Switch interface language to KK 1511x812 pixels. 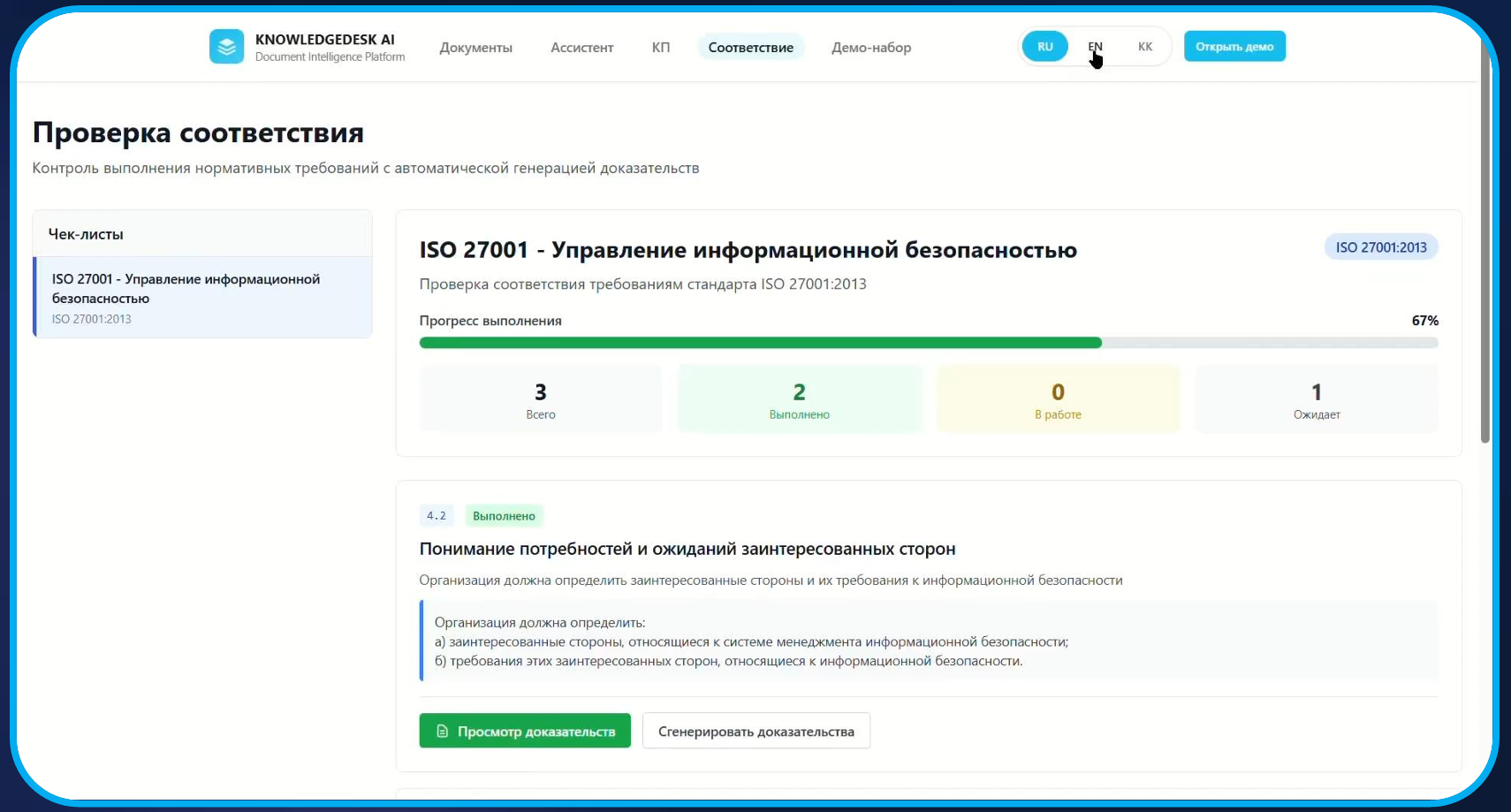1145,46
